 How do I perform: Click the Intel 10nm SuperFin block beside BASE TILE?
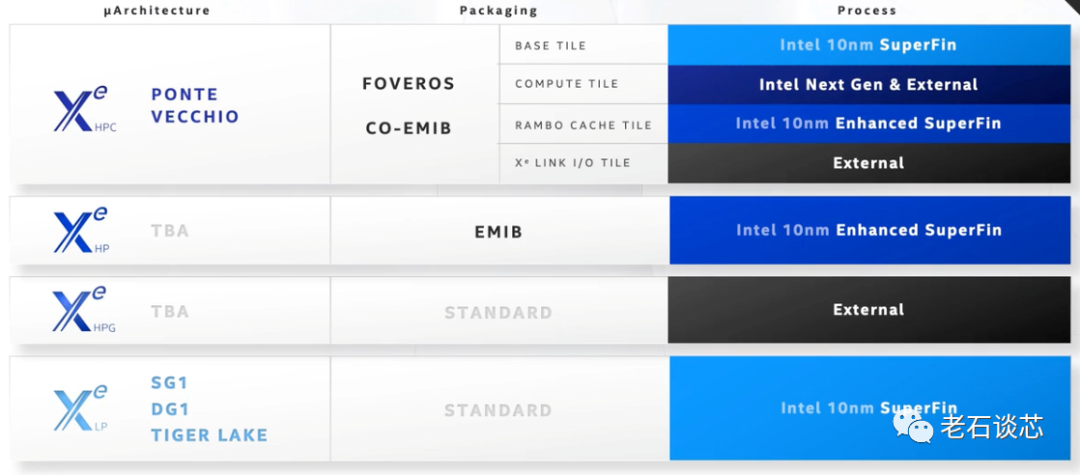coord(868,45)
